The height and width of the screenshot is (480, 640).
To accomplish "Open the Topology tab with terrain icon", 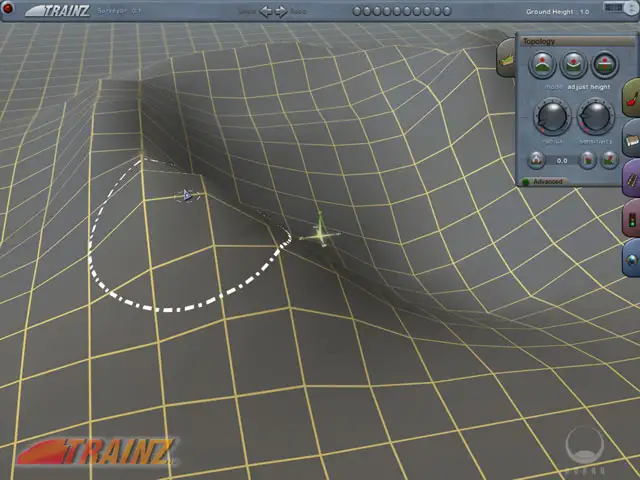I will tap(507, 57).
